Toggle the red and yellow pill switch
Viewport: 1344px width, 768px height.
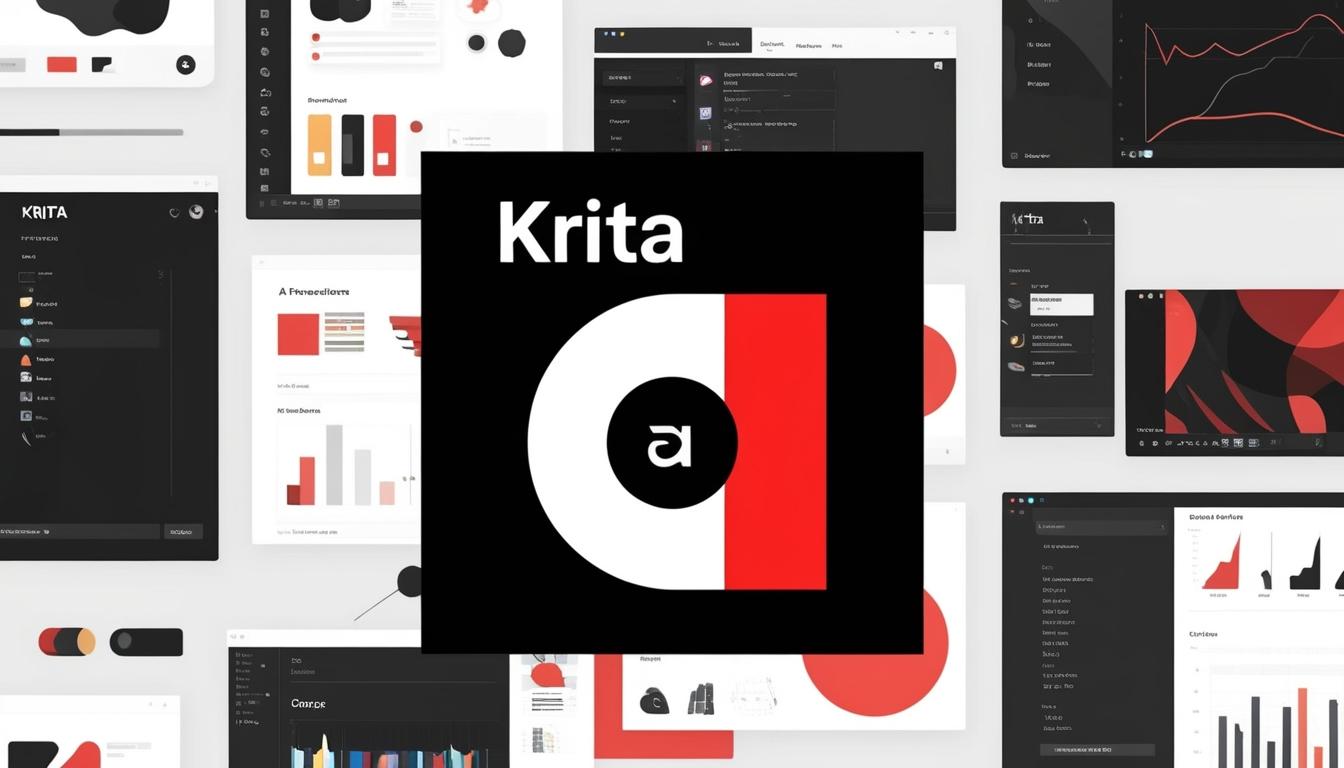point(67,642)
